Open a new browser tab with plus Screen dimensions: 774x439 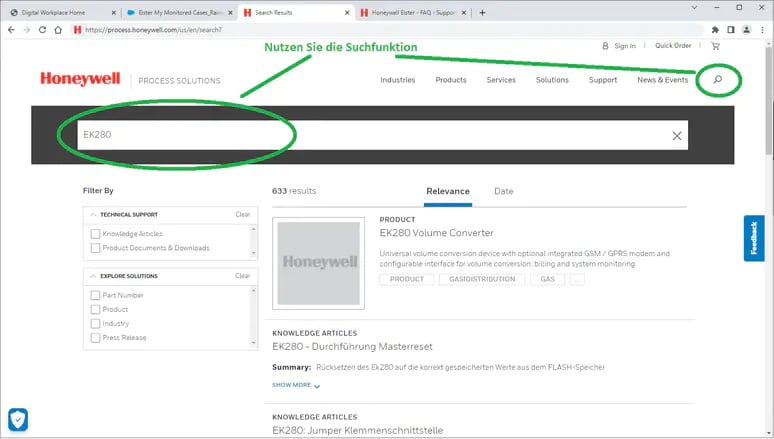(x=482, y=12)
